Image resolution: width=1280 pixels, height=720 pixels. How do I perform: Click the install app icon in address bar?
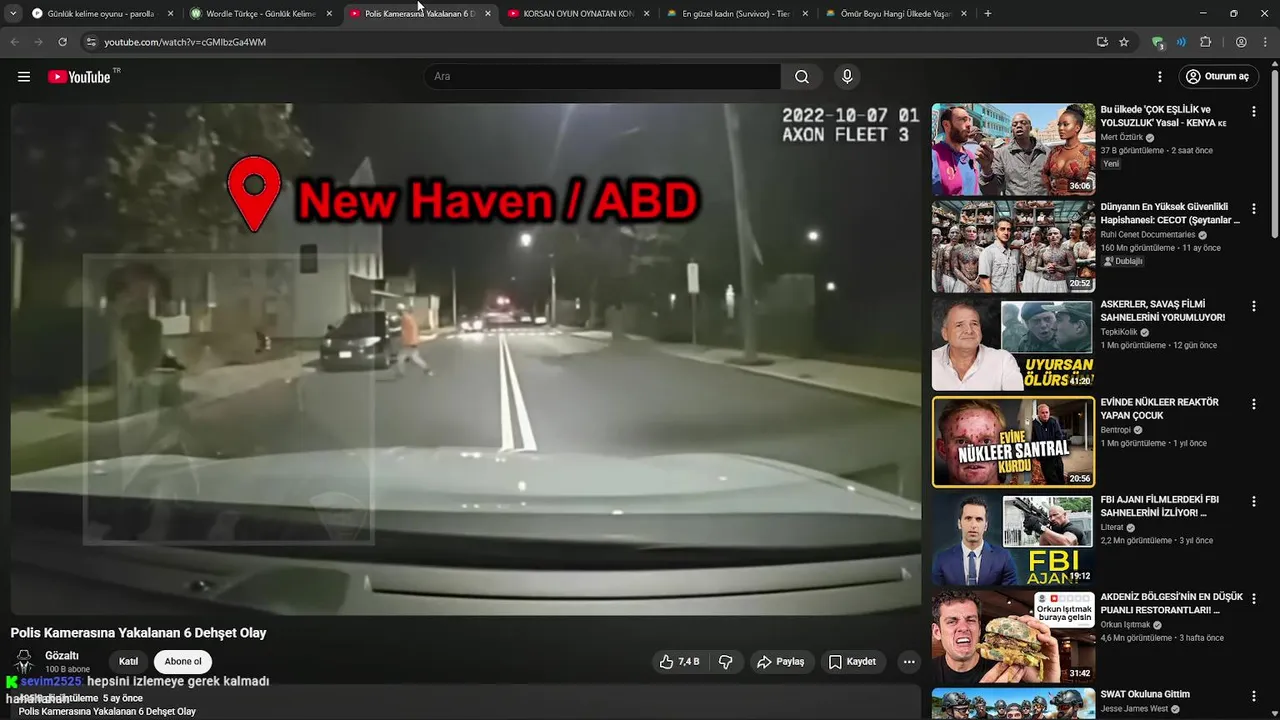point(1102,42)
